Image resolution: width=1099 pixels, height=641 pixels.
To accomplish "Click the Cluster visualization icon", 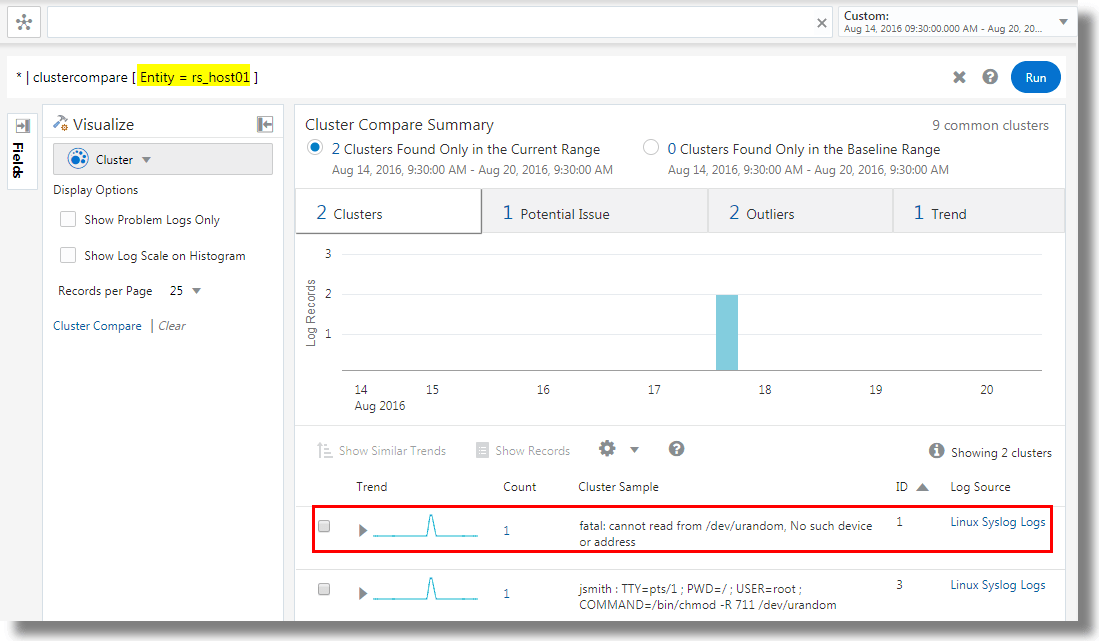I will [78, 158].
